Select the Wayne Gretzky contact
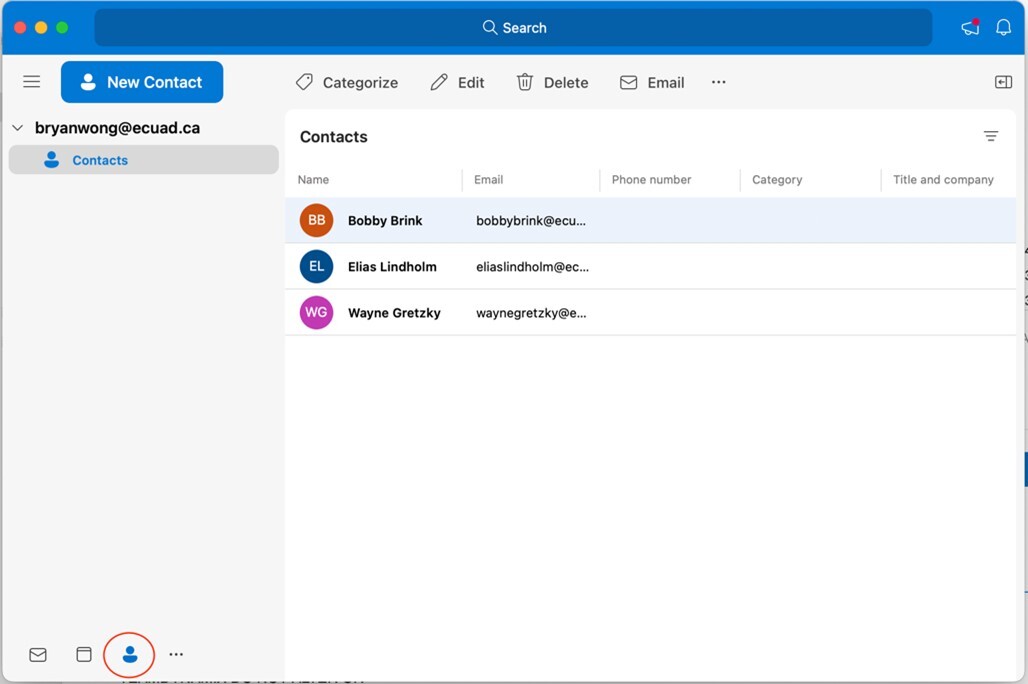This screenshot has height=684, width=1028. [x=650, y=313]
